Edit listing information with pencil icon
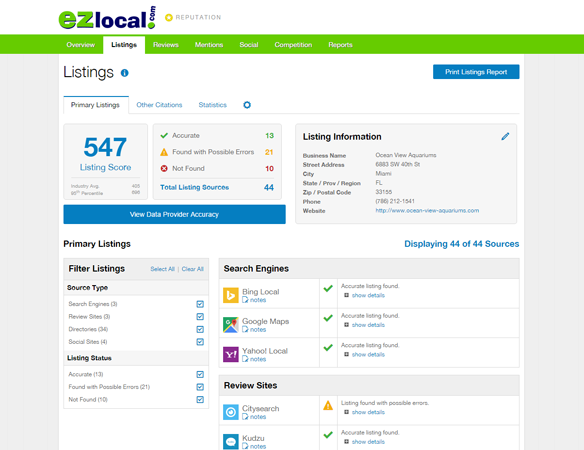The width and height of the screenshot is (584, 450). [505, 136]
